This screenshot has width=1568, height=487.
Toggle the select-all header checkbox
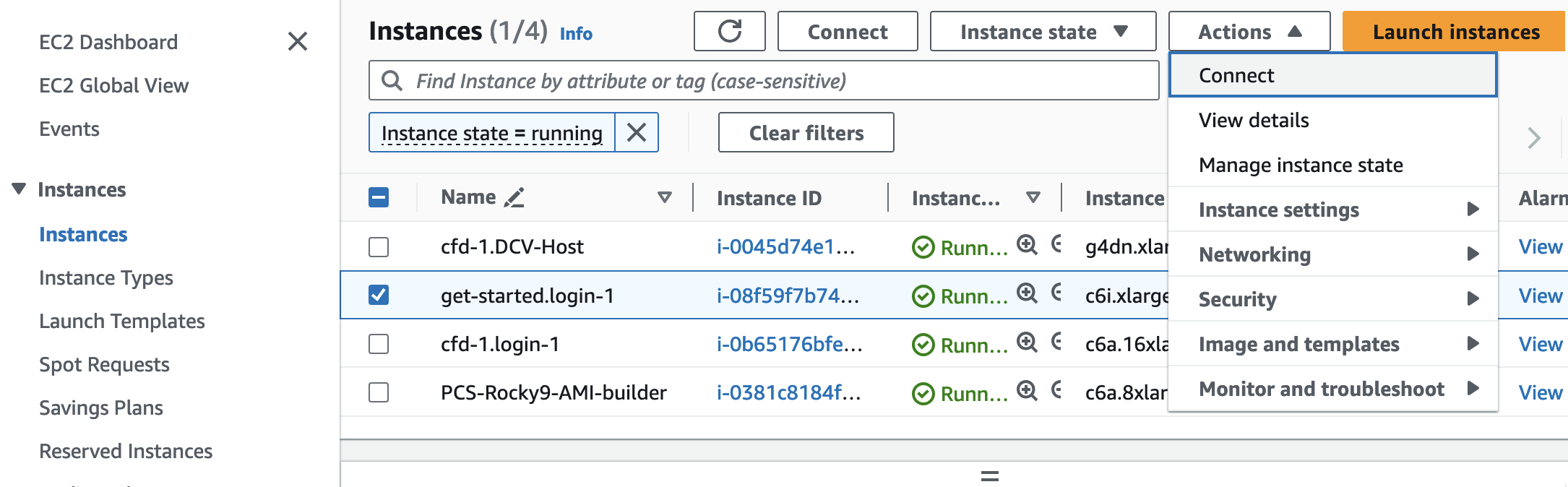[x=379, y=197]
